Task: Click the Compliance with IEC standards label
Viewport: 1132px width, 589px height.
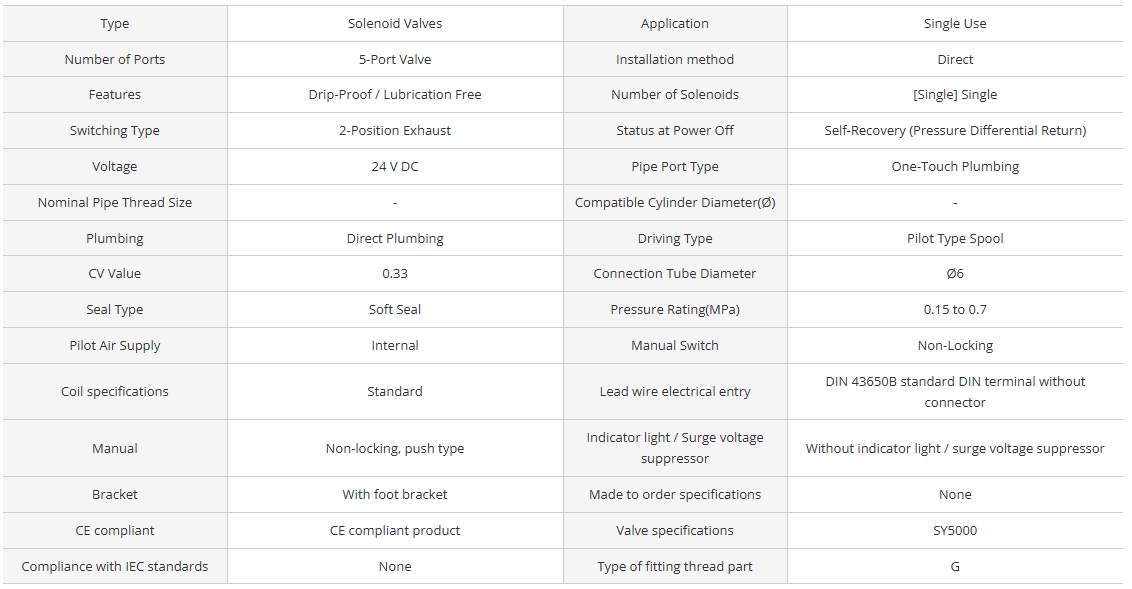Action: [x=115, y=567]
